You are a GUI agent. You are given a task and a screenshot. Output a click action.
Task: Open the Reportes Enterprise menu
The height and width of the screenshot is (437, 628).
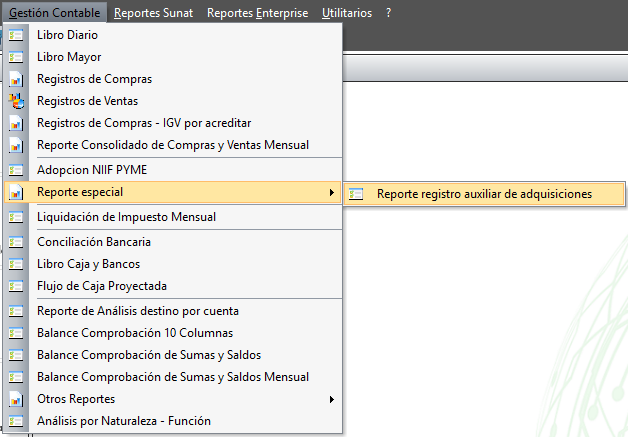pyautogui.click(x=258, y=13)
